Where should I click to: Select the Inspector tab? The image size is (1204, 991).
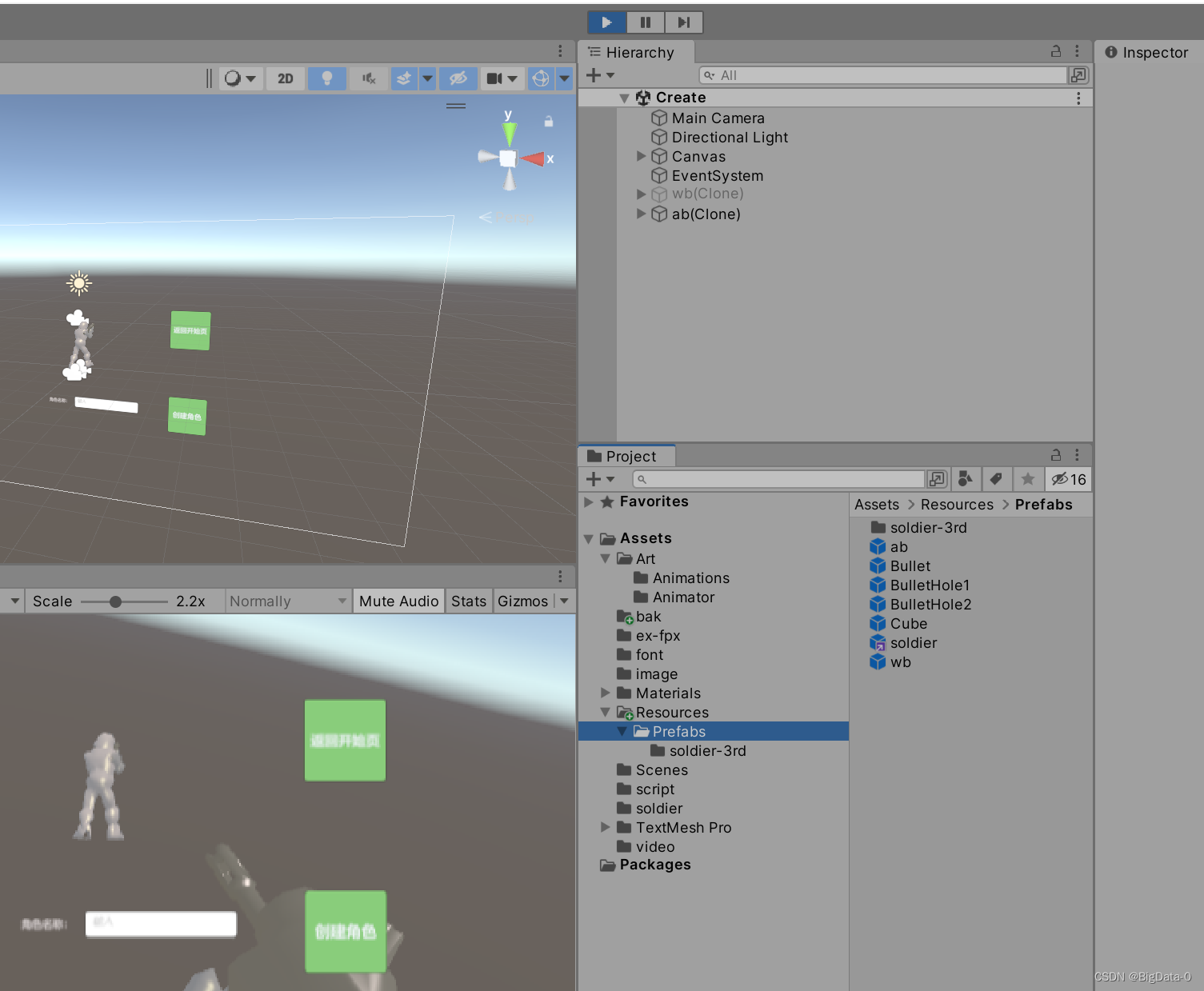point(1147,52)
